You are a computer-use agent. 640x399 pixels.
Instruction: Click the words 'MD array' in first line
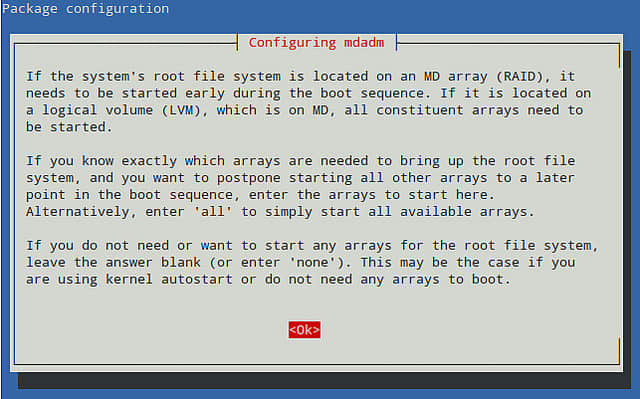(456, 76)
